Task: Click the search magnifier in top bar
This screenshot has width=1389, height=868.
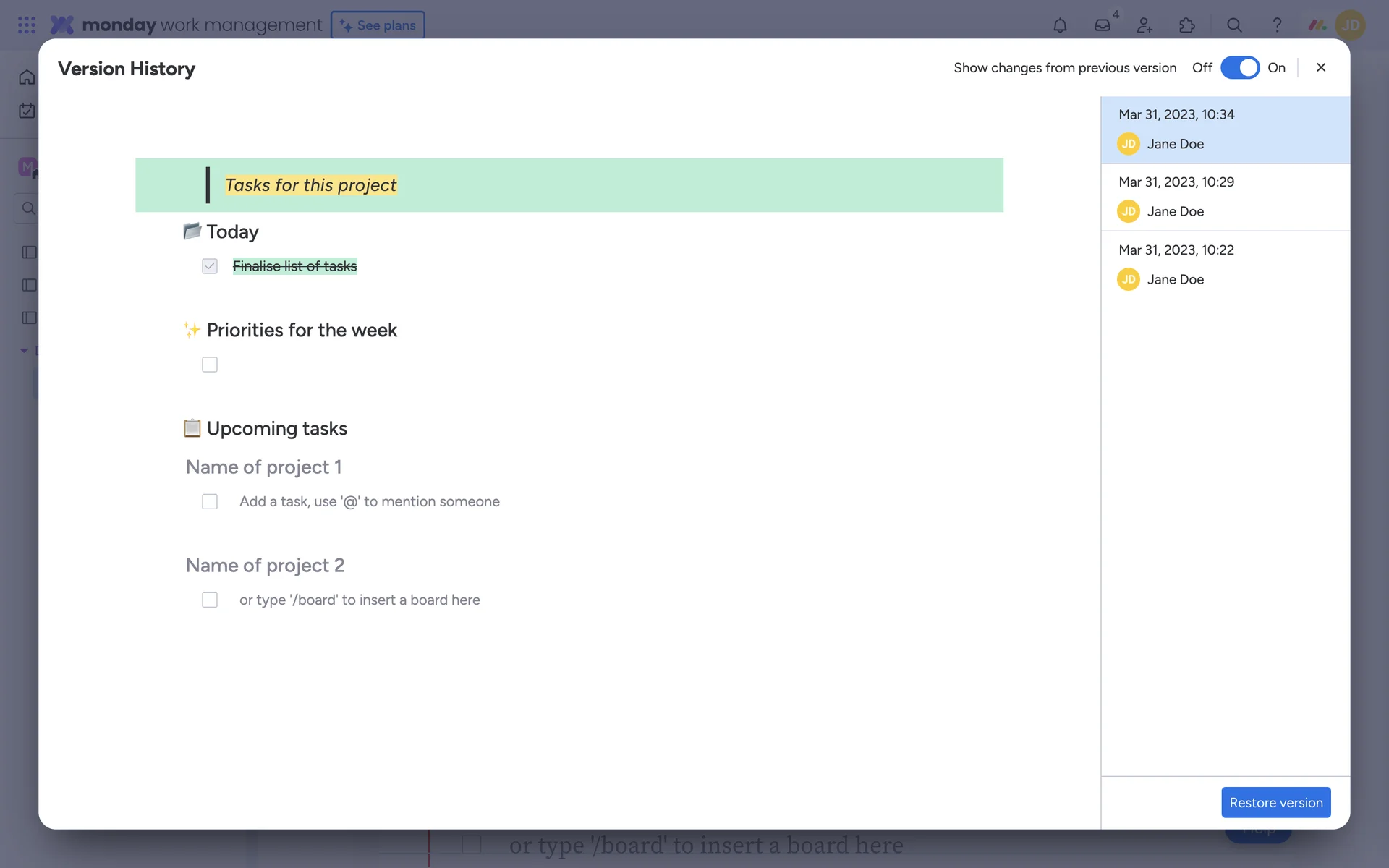Action: tap(1234, 25)
